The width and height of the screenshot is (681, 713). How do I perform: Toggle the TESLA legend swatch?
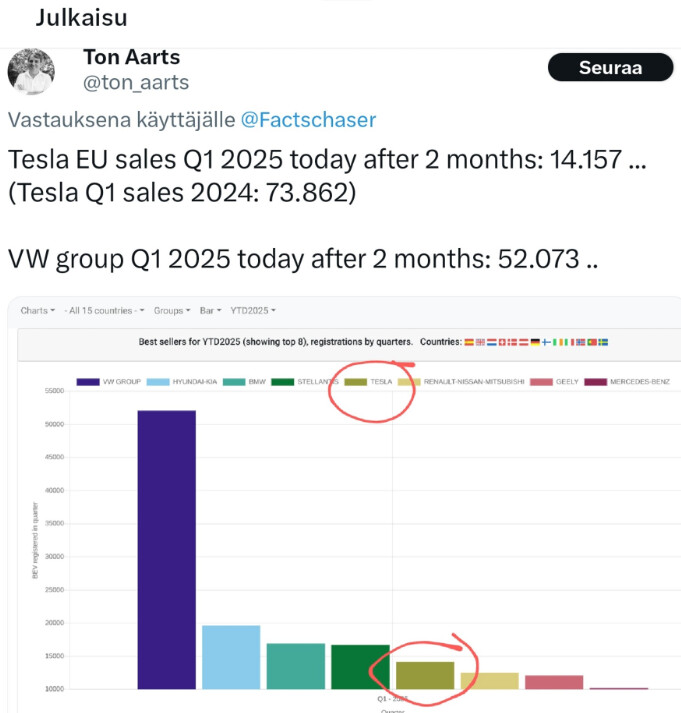coord(356,382)
